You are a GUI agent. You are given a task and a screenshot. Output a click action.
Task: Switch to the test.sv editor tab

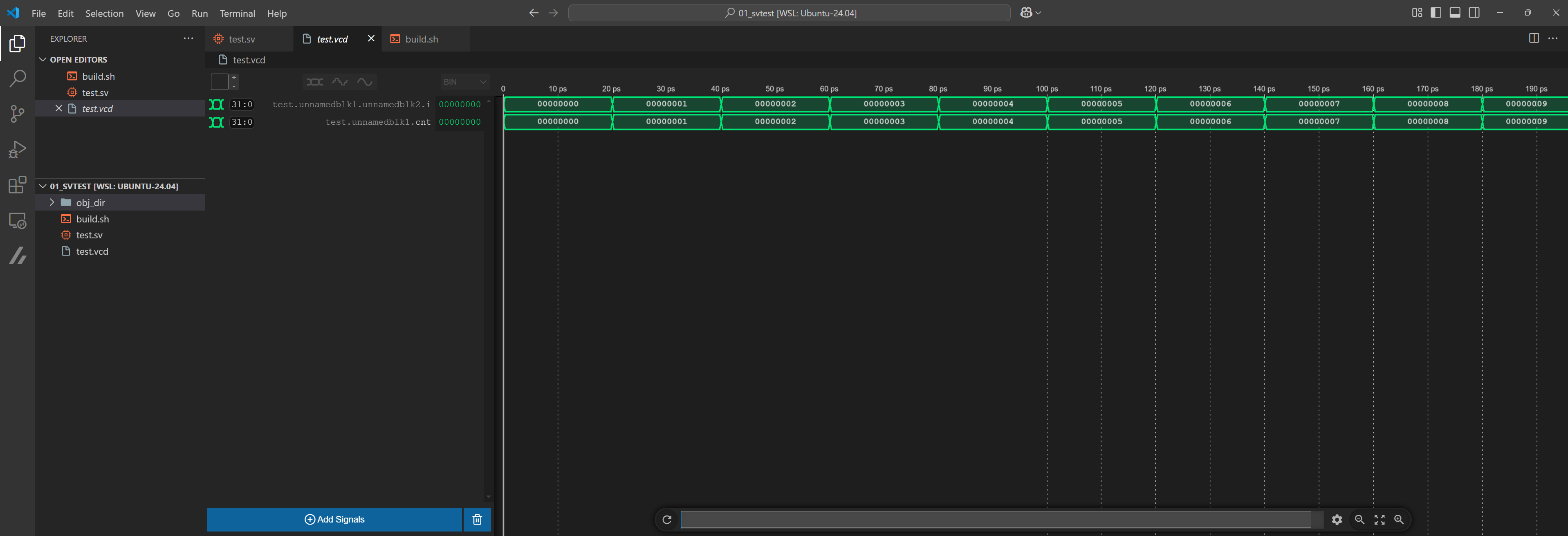click(x=249, y=38)
